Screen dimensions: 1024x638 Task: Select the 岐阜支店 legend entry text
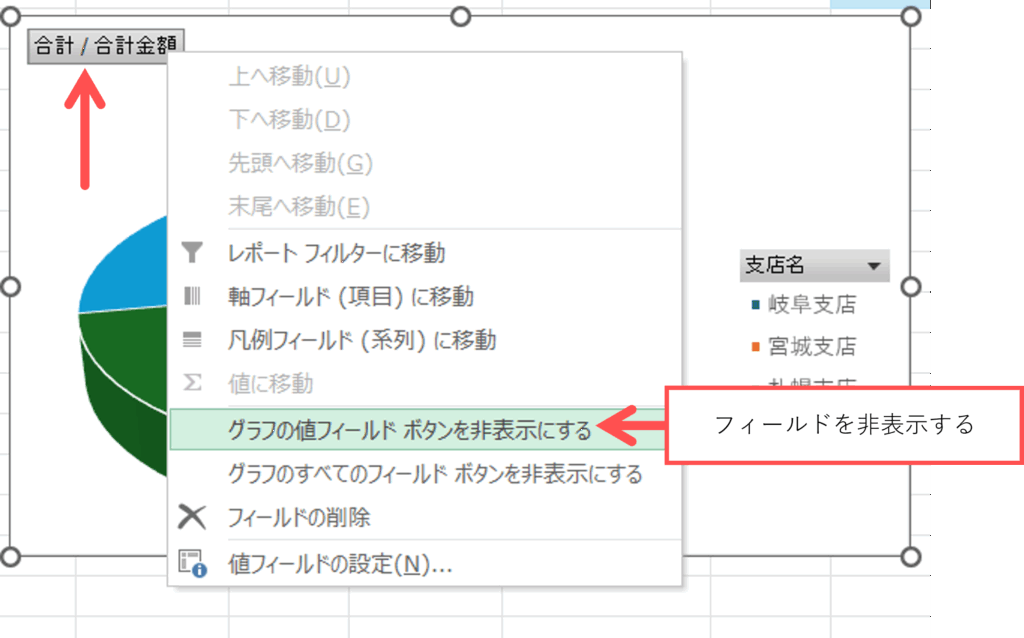[811, 305]
